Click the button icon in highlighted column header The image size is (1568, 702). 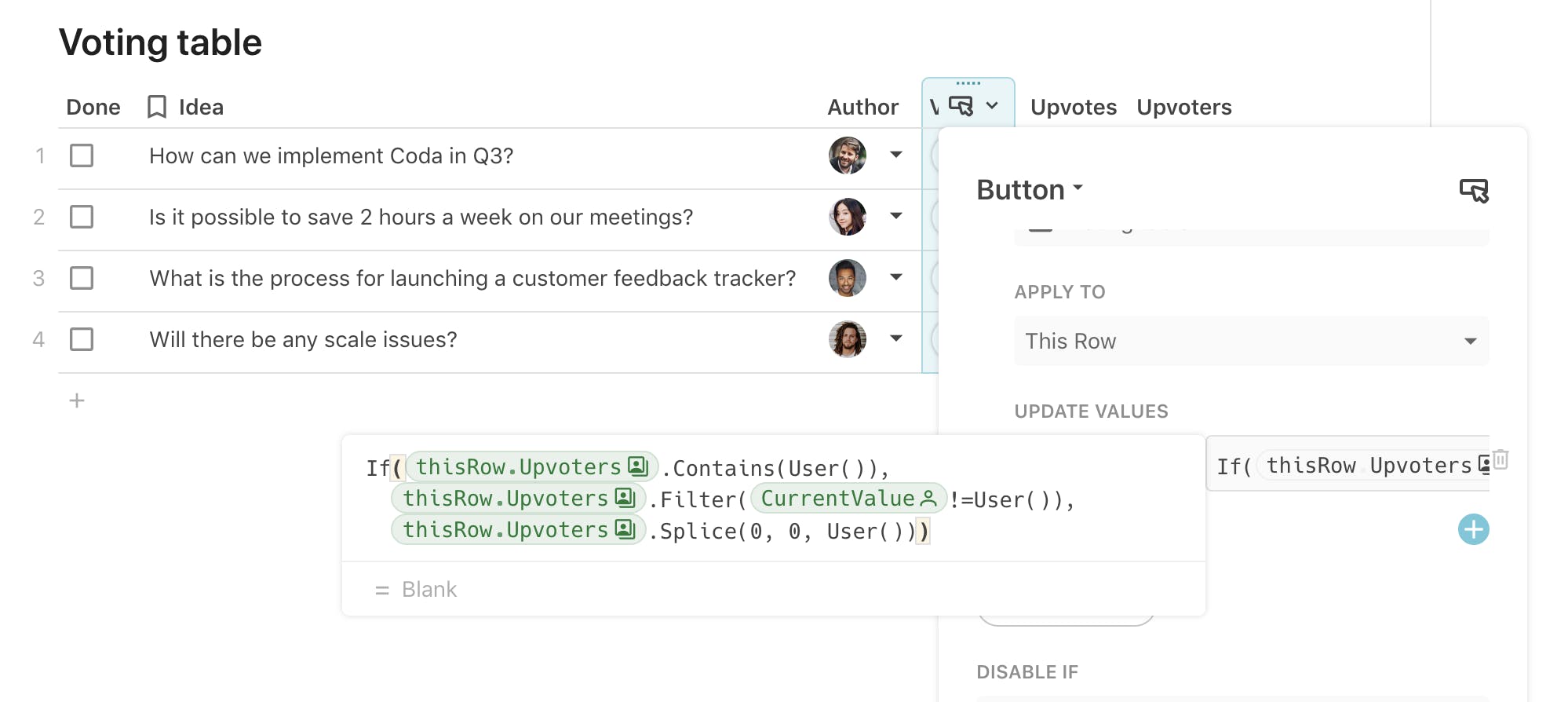961,106
